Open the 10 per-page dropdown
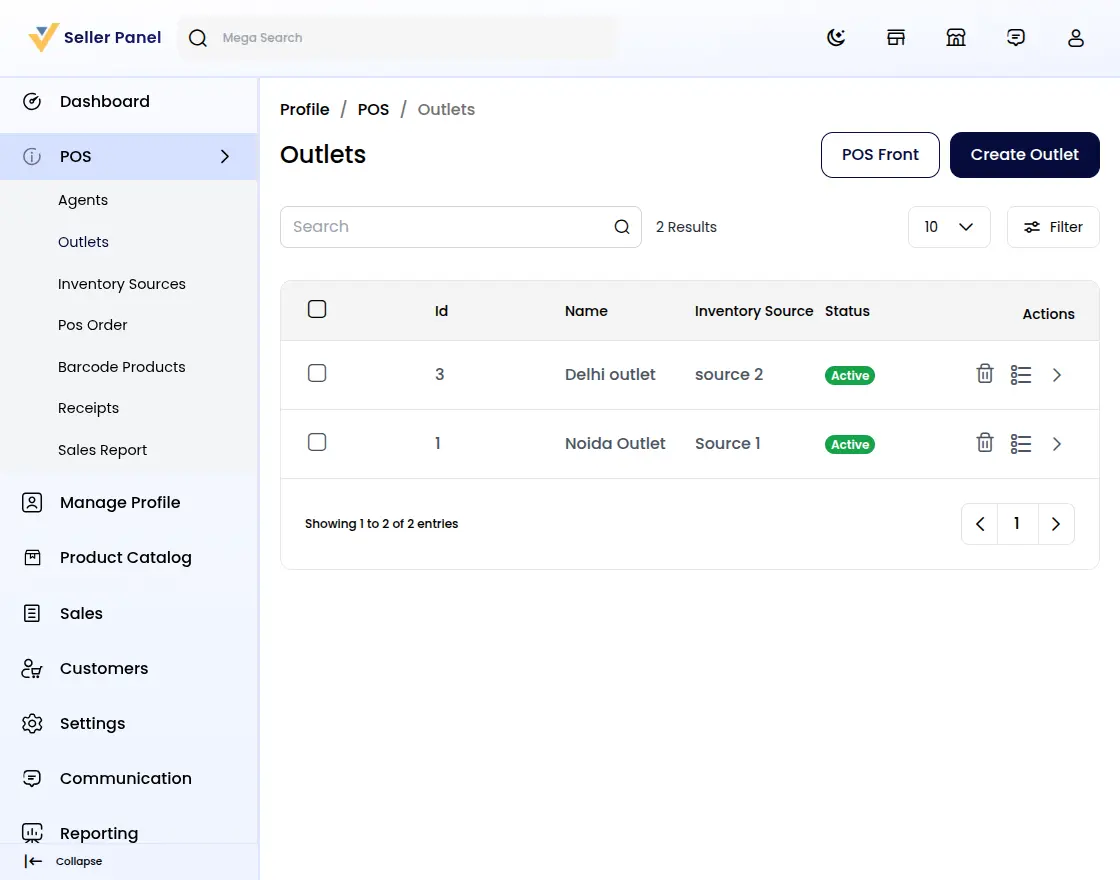 click(949, 227)
